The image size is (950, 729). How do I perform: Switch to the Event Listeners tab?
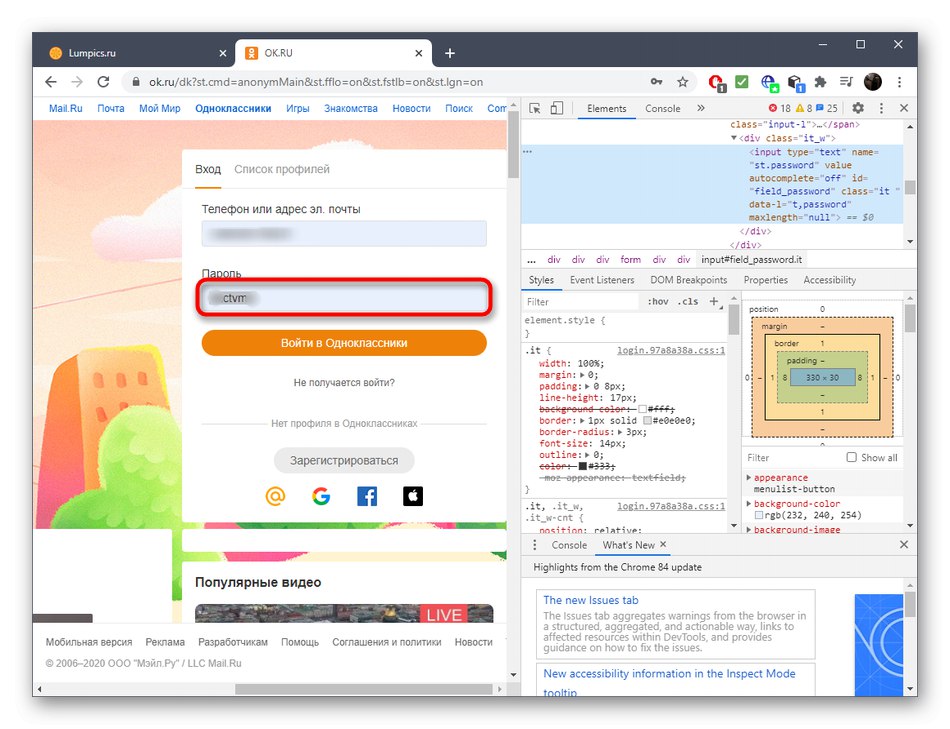(602, 280)
